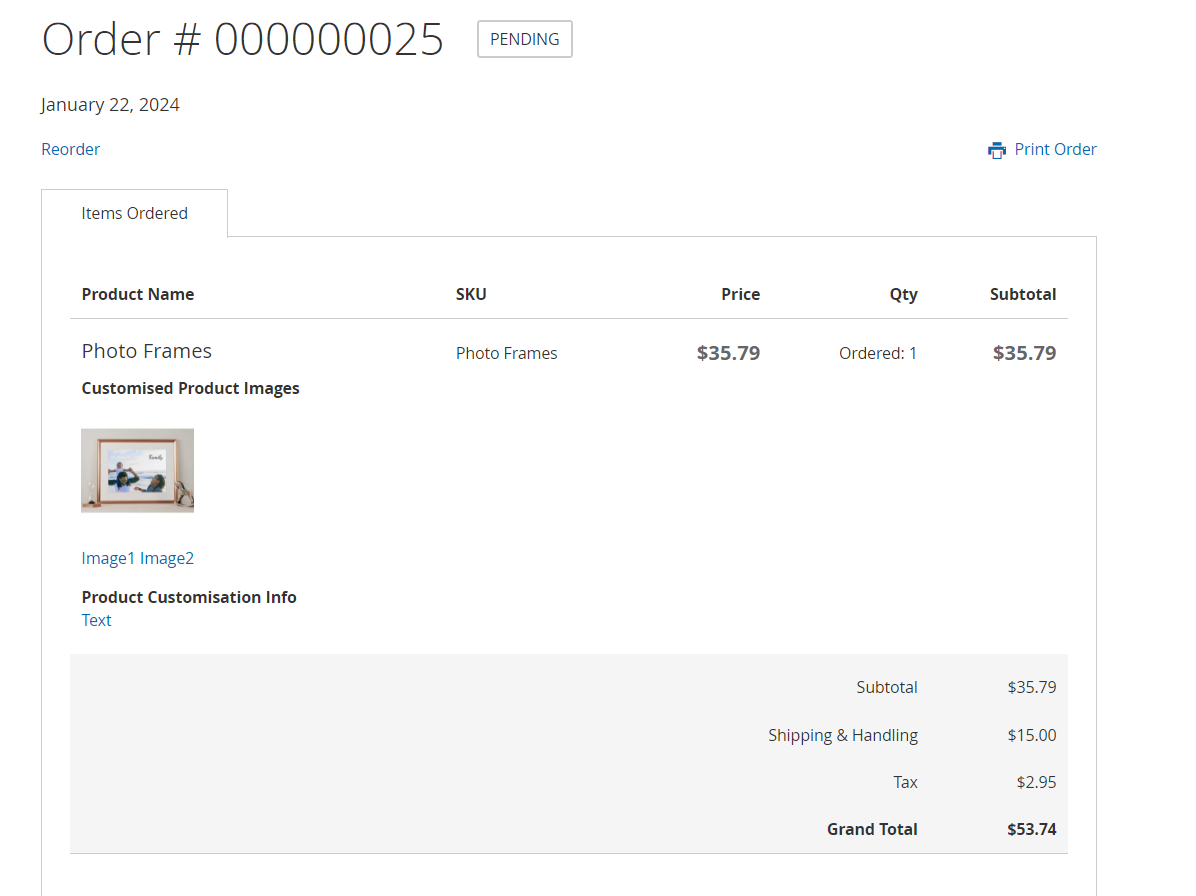Viewport: 1196px width, 896px height.
Task: Switch to the Items Ordered tab
Action: tap(134, 212)
